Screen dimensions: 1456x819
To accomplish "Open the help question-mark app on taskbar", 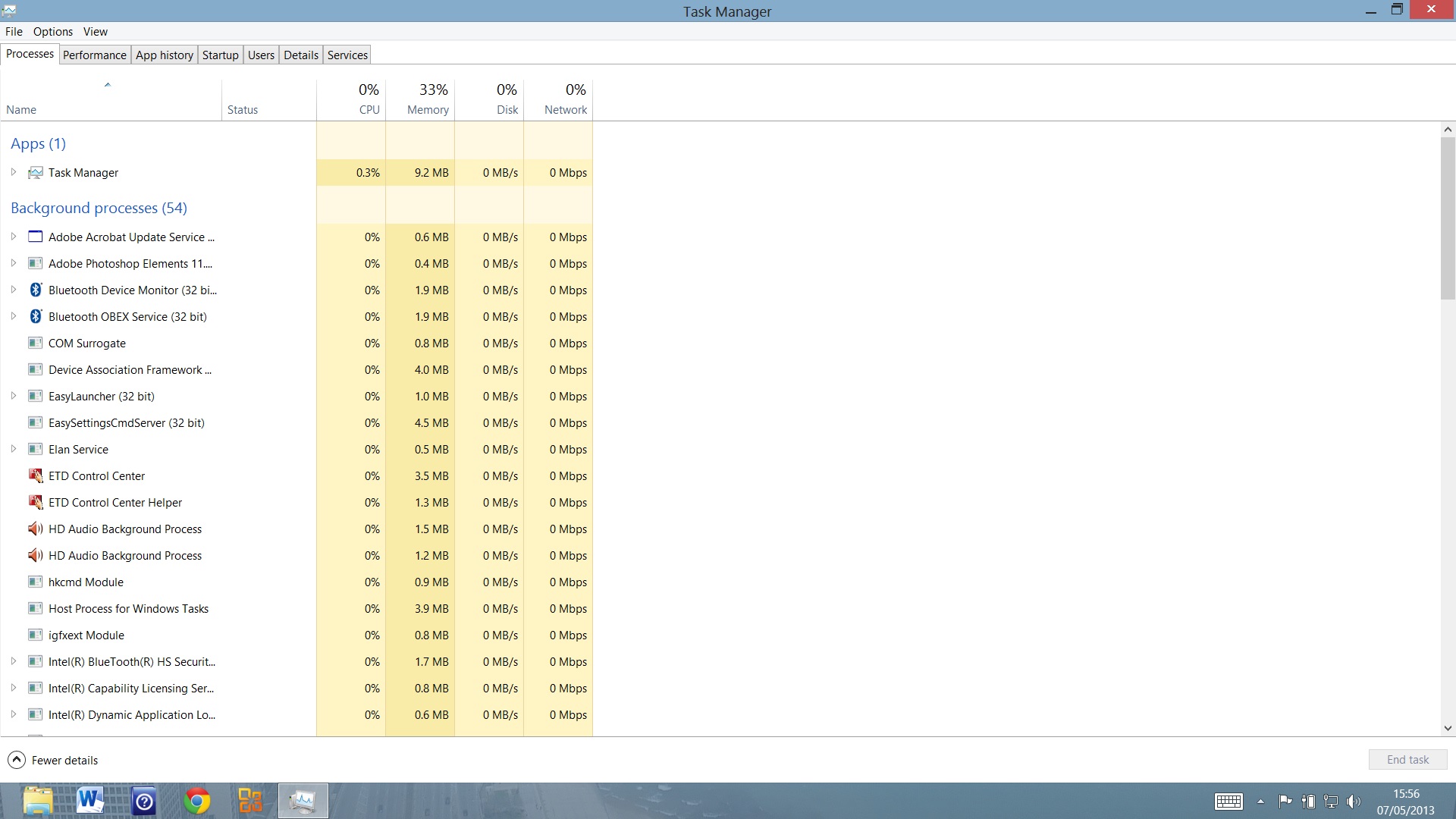I will [x=143, y=801].
